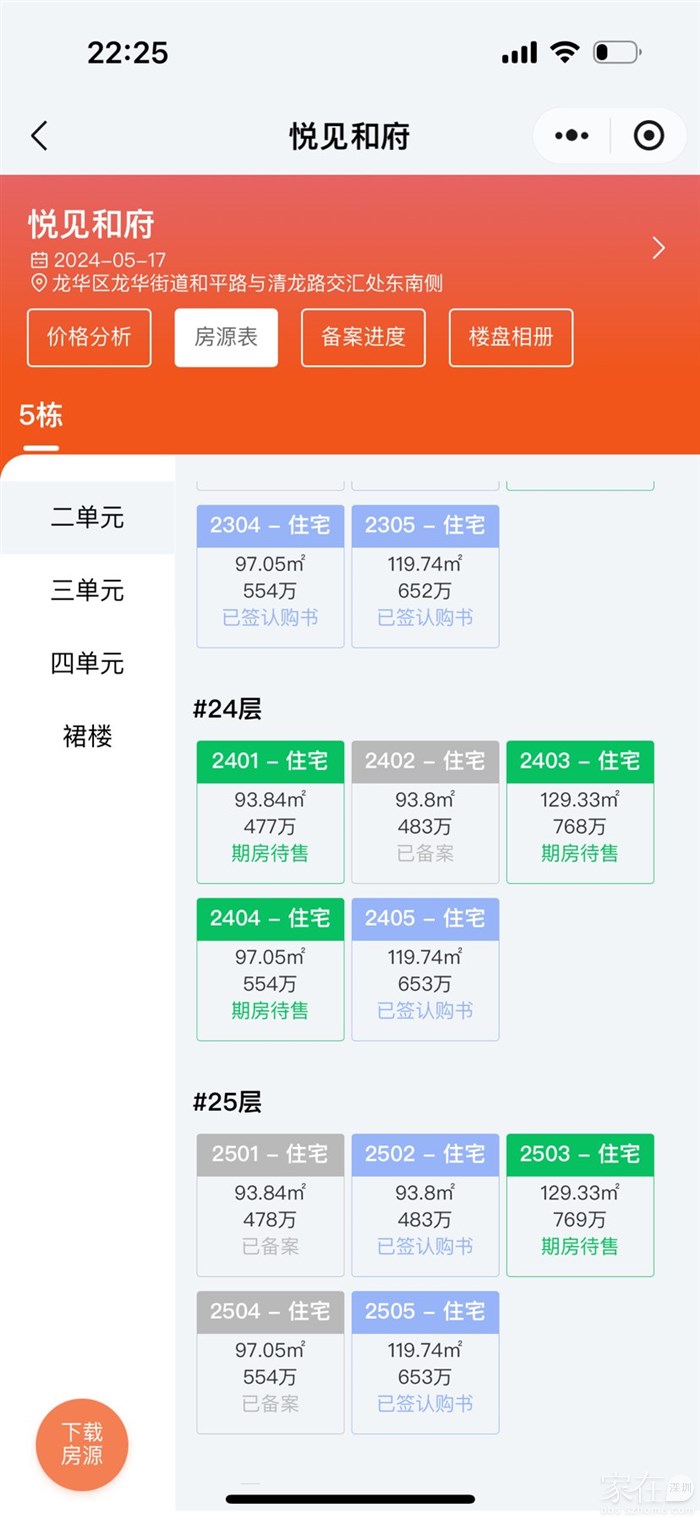This screenshot has height=1518, width=700.
Task: Select unit 2505 住宅 card
Action: [x=425, y=1361]
